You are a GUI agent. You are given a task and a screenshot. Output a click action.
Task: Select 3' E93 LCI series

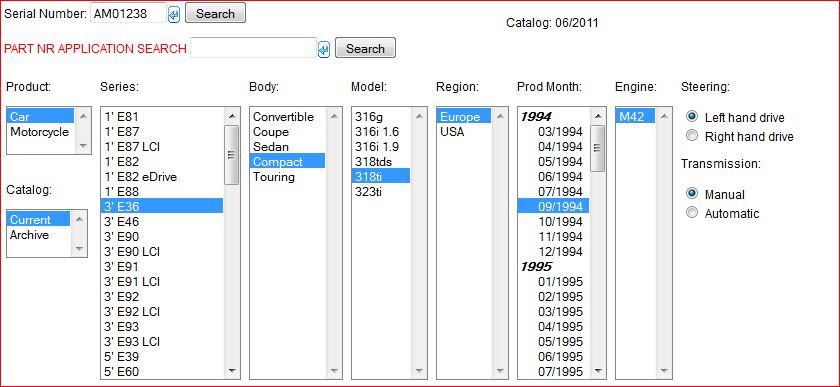point(162,341)
